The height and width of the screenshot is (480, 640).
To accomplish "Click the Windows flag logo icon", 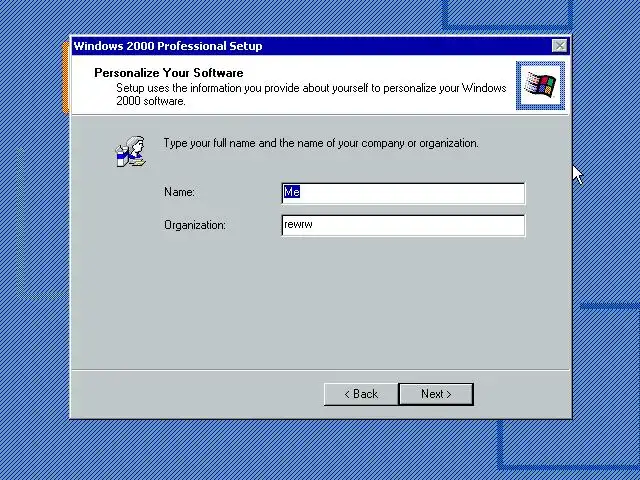I will [x=540, y=85].
